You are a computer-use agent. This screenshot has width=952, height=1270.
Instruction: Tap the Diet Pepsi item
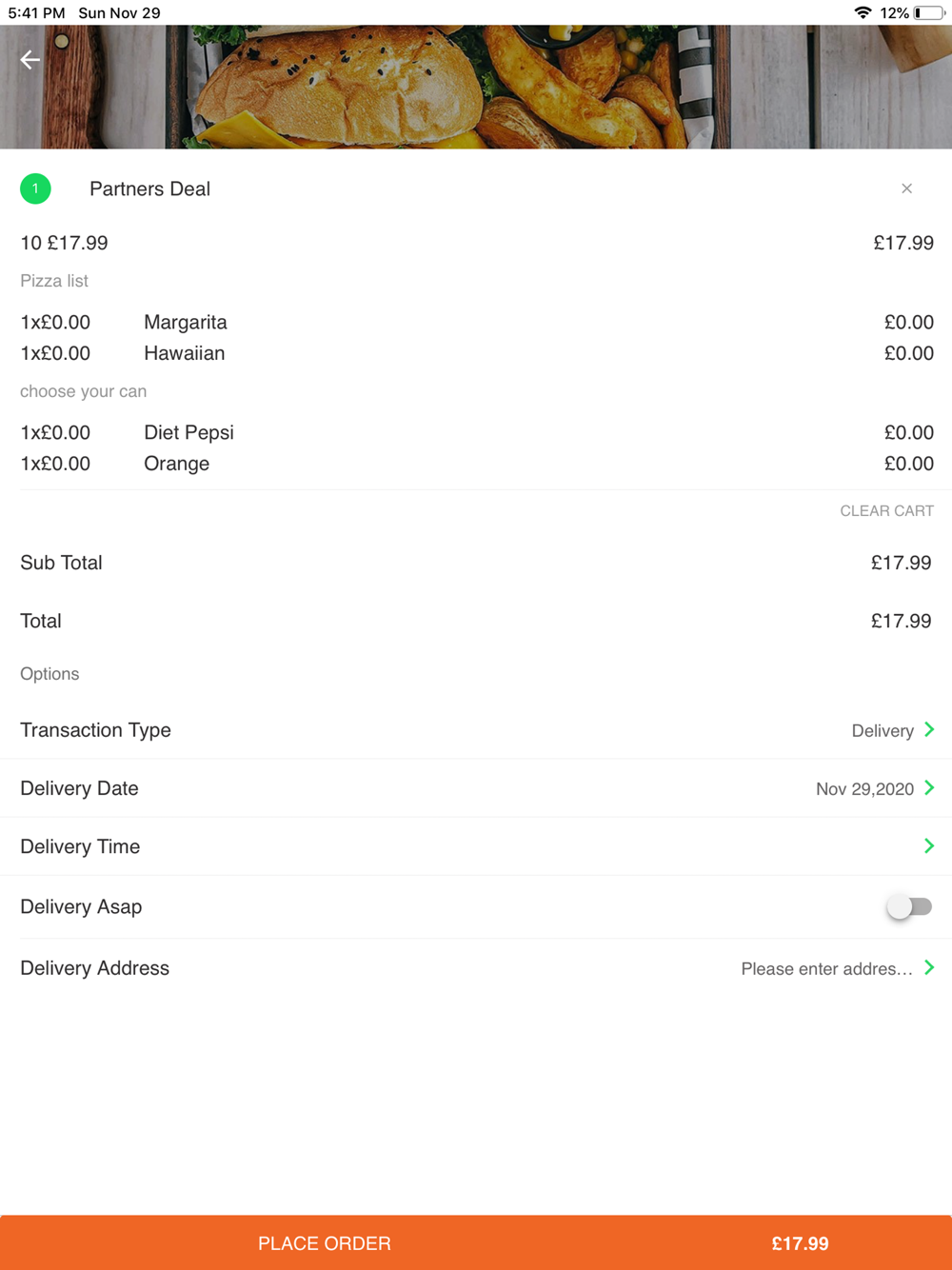[188, 432]
